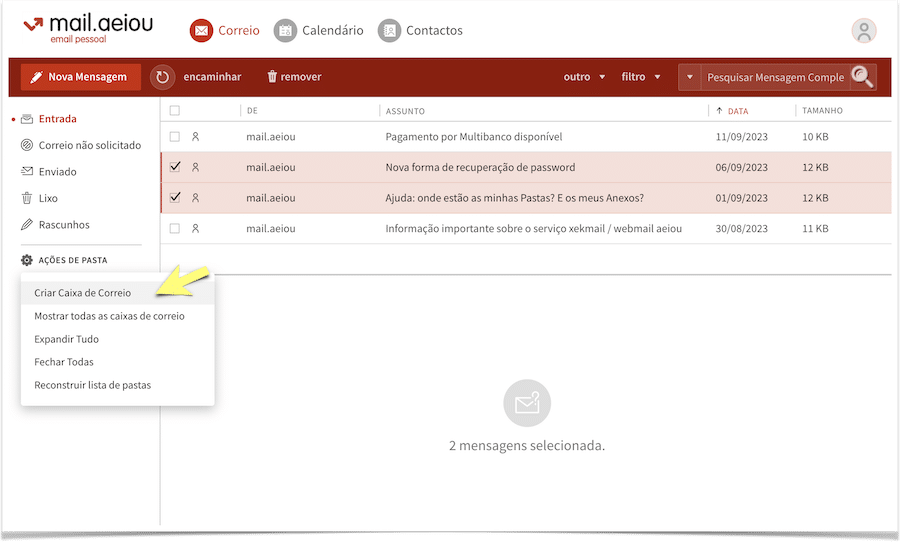The height and width of the screenshot is (542, 900).
Task: Uncheck the Nova forma de recuperação checkbox
Action: [x=175, y=167]
